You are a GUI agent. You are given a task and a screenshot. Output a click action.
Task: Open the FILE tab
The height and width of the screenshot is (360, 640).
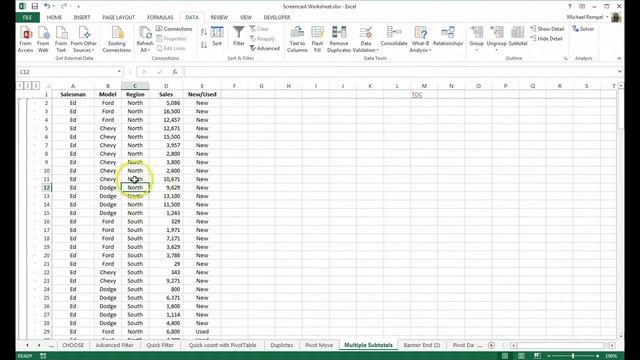[x=28, y=18]
